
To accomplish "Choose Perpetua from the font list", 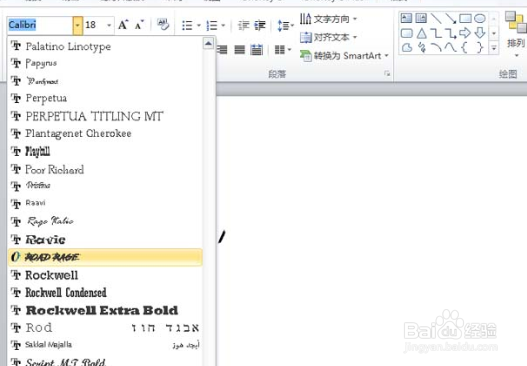I will 105,98.
